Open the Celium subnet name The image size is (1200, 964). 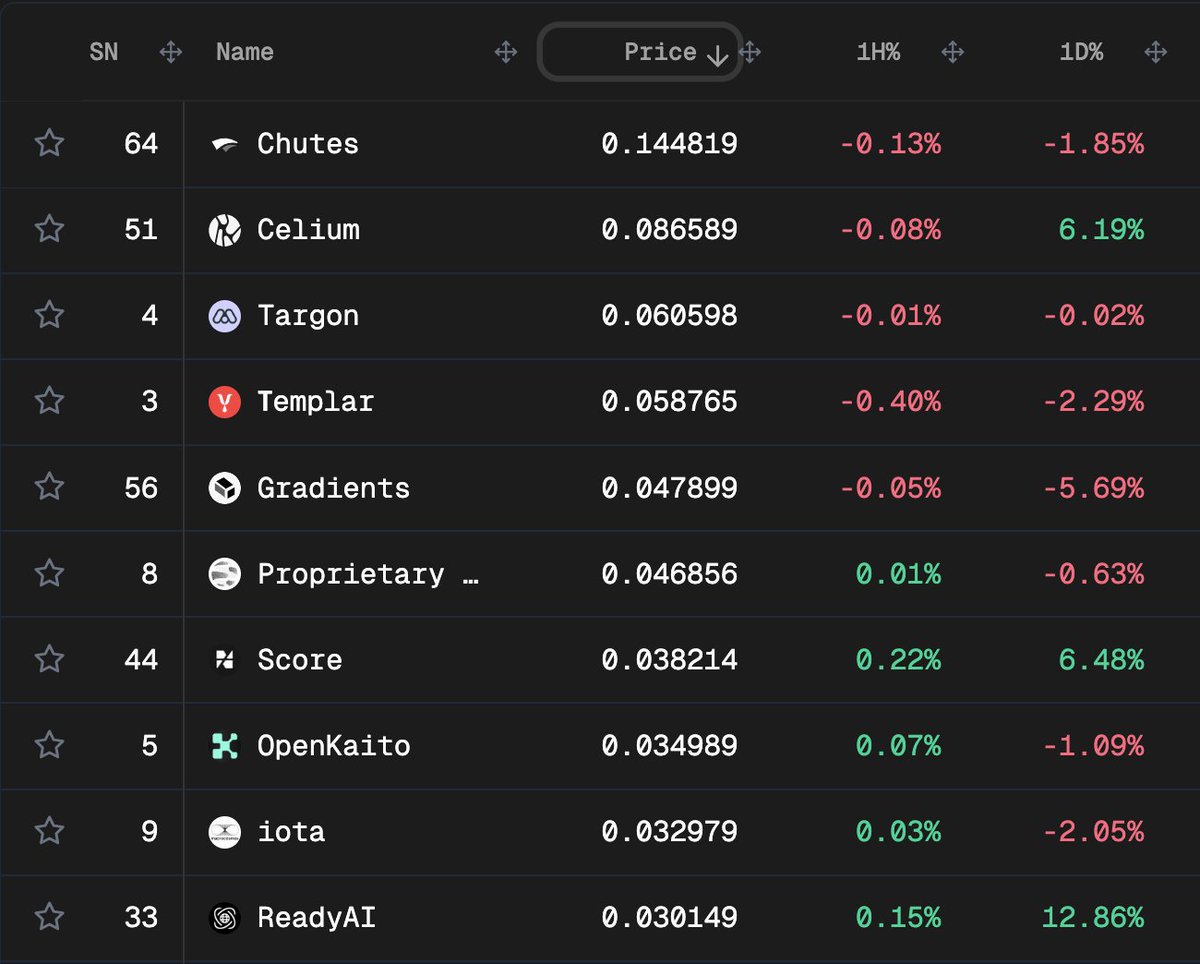coord(308,230)
